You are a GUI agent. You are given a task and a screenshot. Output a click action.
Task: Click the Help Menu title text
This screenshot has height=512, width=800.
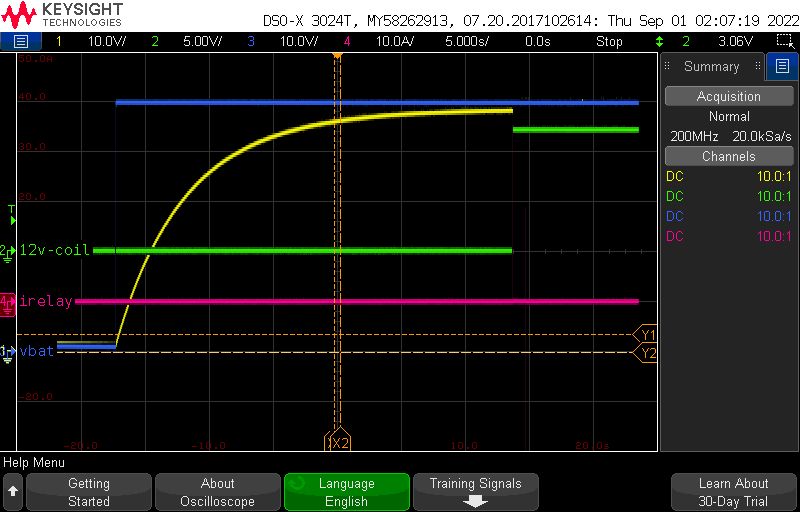tap(34, 463)
